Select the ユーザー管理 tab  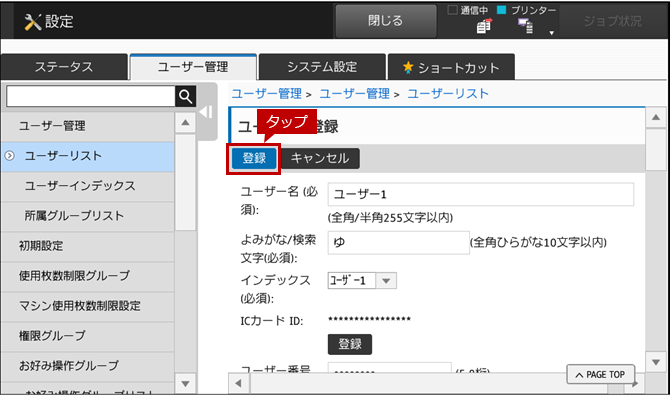(193, 67)
